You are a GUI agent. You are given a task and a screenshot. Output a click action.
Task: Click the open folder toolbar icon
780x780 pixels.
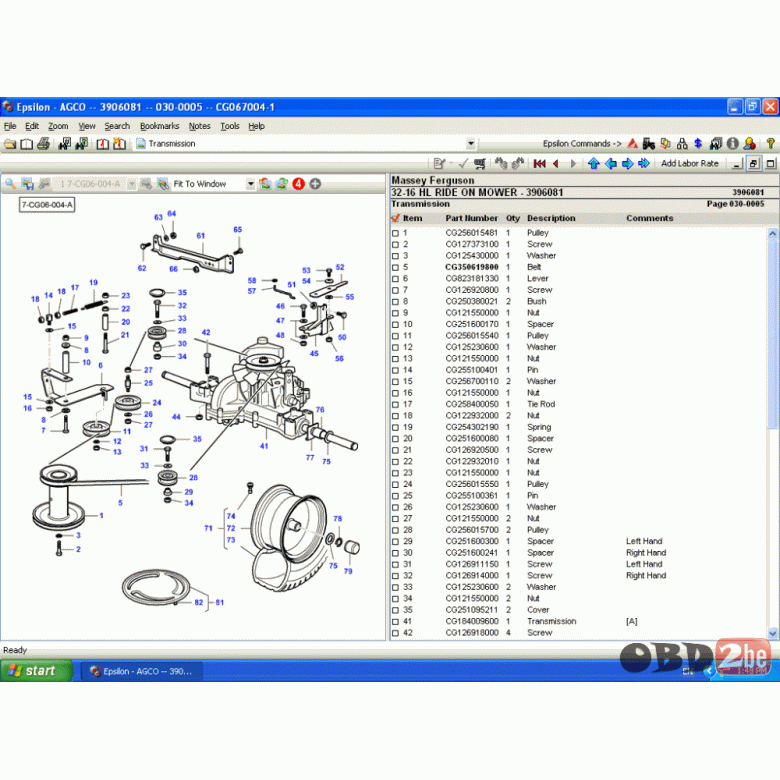(x=10, y=144)
